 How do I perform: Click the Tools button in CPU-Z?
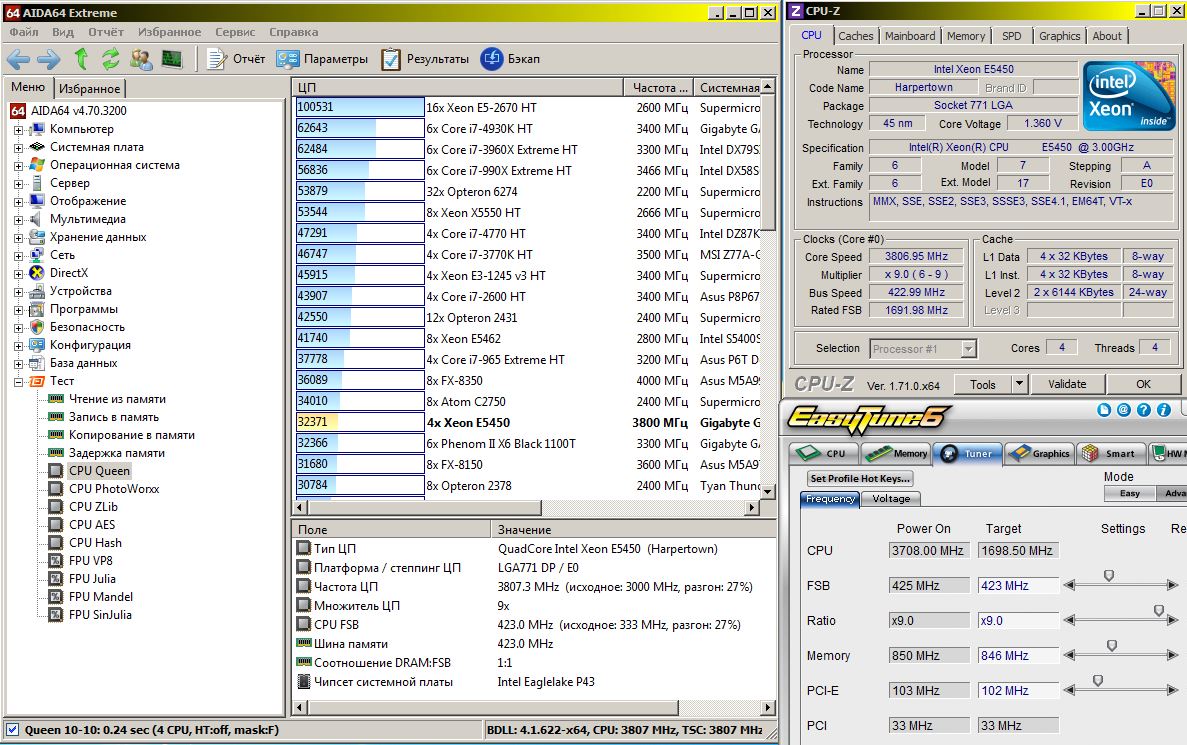pos(983,384)
